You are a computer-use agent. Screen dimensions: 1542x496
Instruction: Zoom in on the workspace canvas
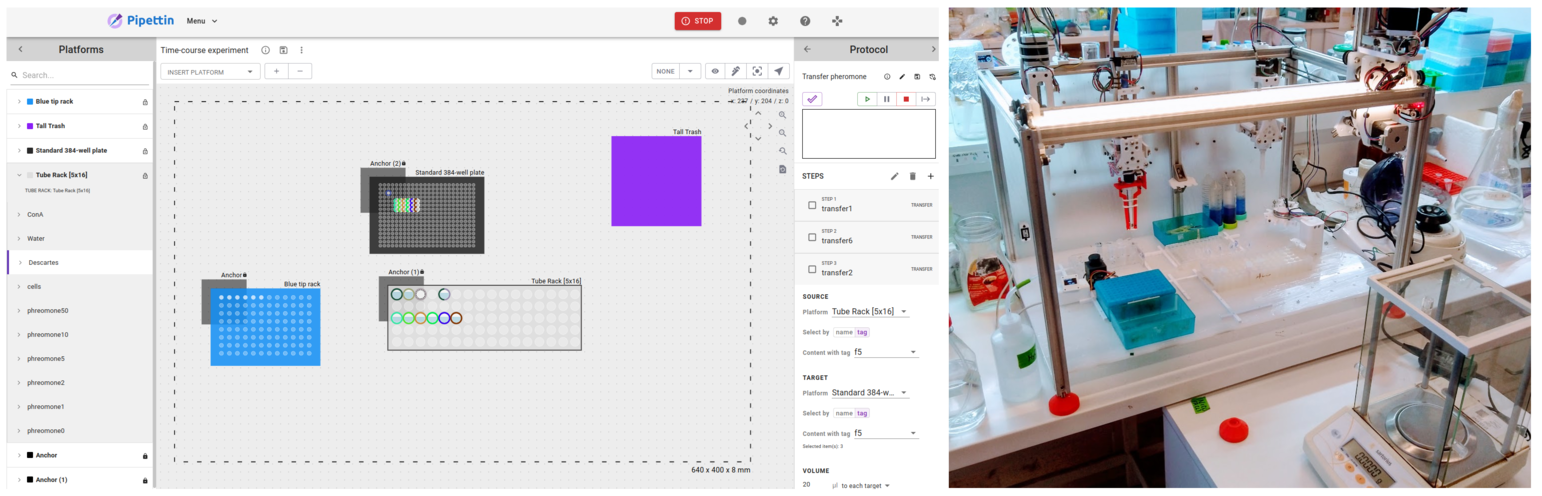click(782, 115)
